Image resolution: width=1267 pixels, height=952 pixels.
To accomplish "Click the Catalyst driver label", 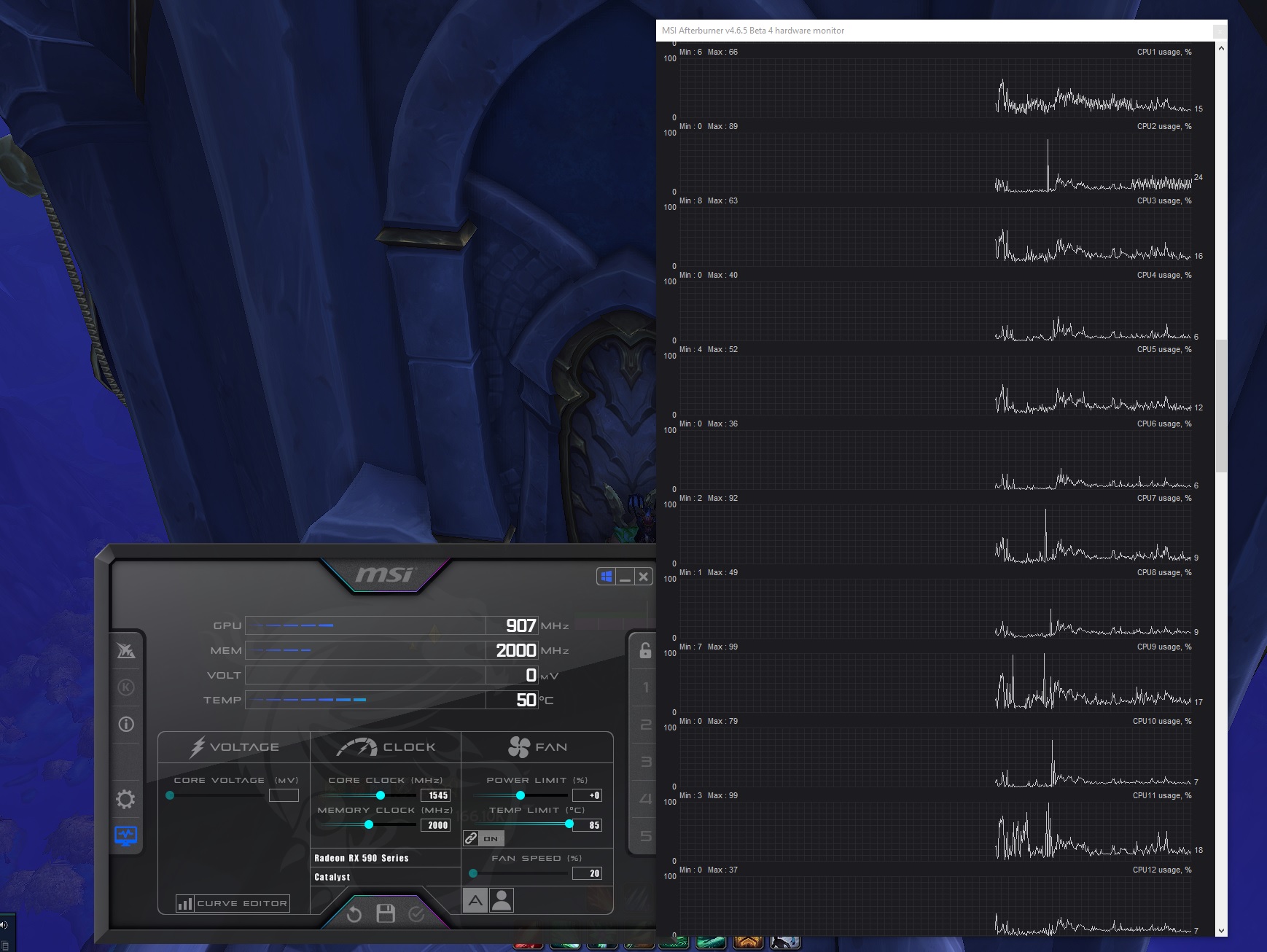I will pos(332,877).
